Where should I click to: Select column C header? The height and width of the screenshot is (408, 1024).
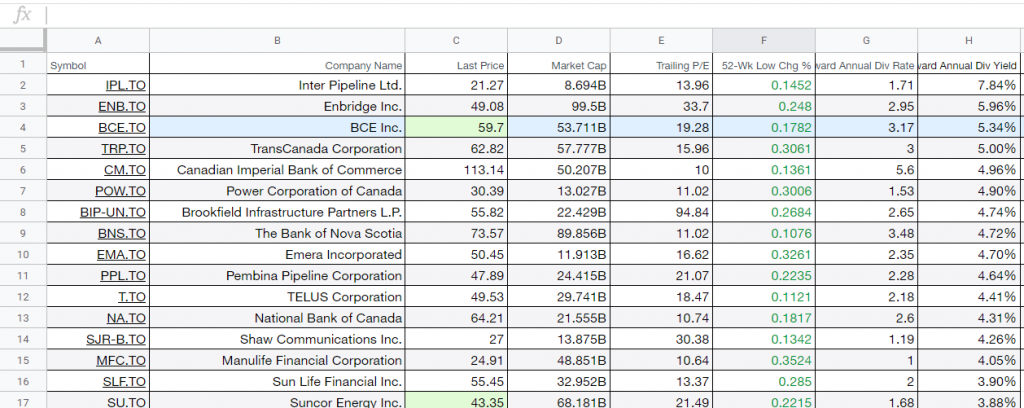tap(456, 40)
